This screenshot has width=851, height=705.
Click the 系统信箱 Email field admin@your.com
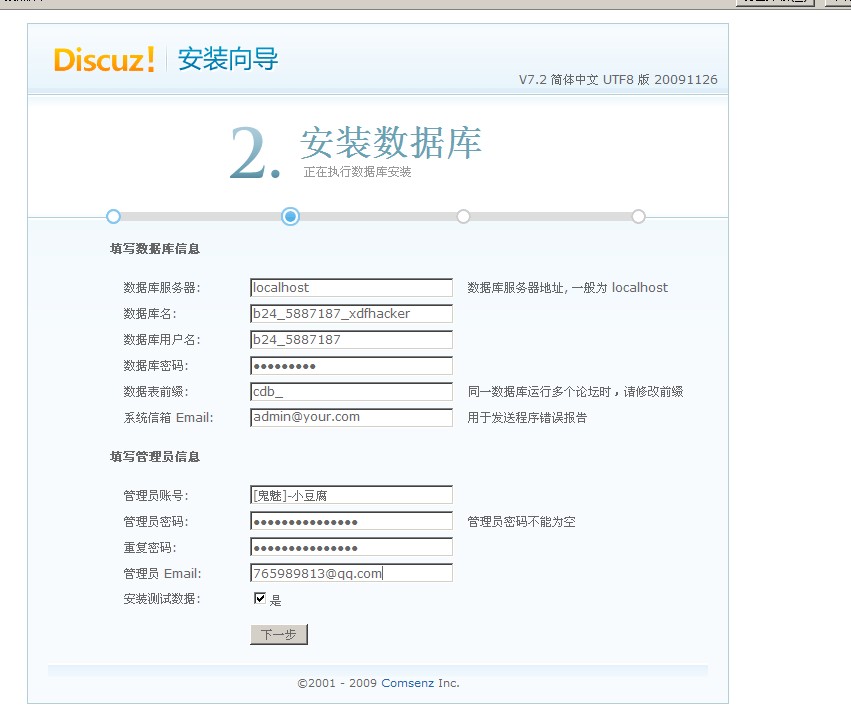(351, 417)
